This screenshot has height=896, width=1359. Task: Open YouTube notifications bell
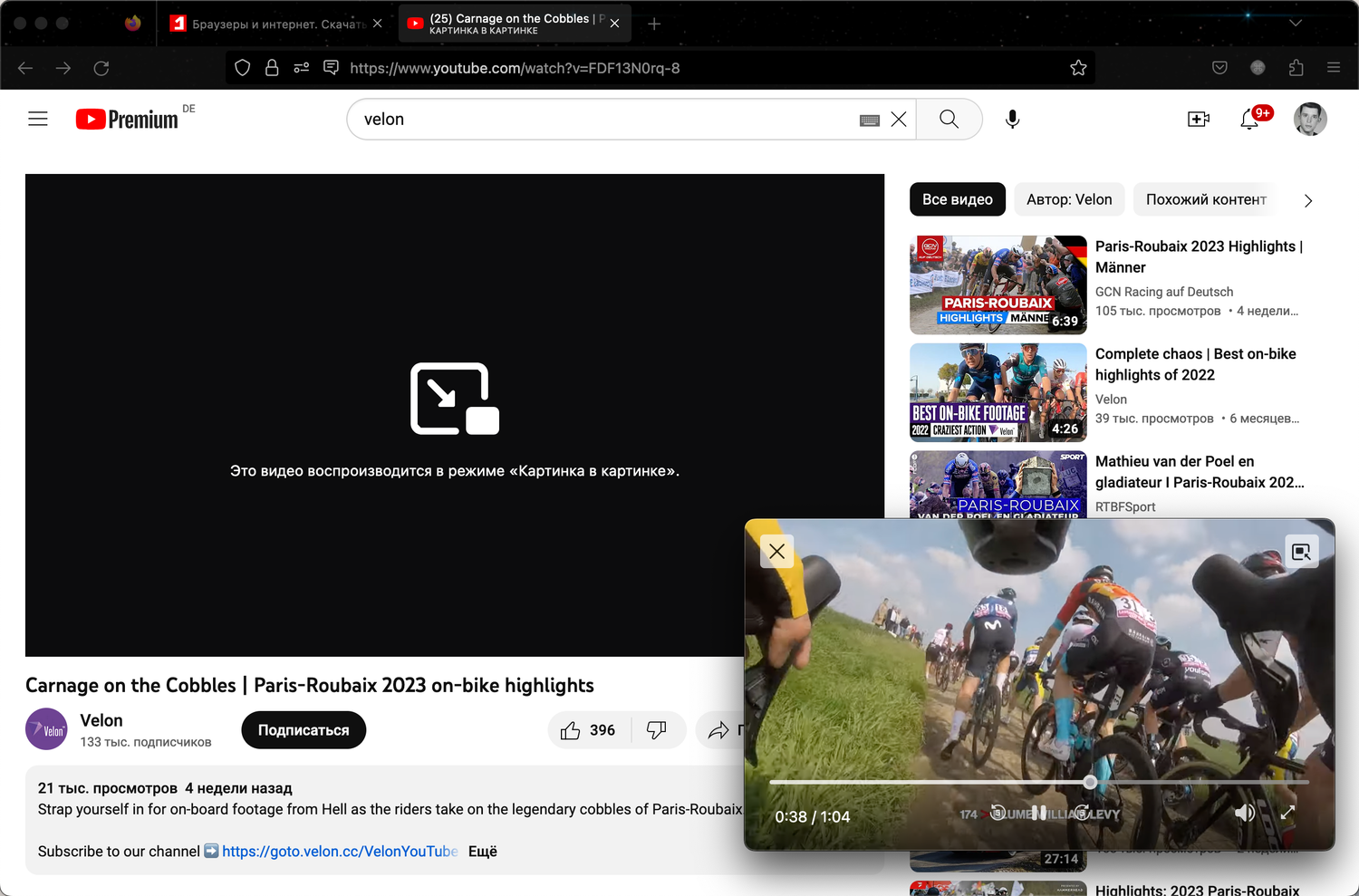[x=1250, y=120]
